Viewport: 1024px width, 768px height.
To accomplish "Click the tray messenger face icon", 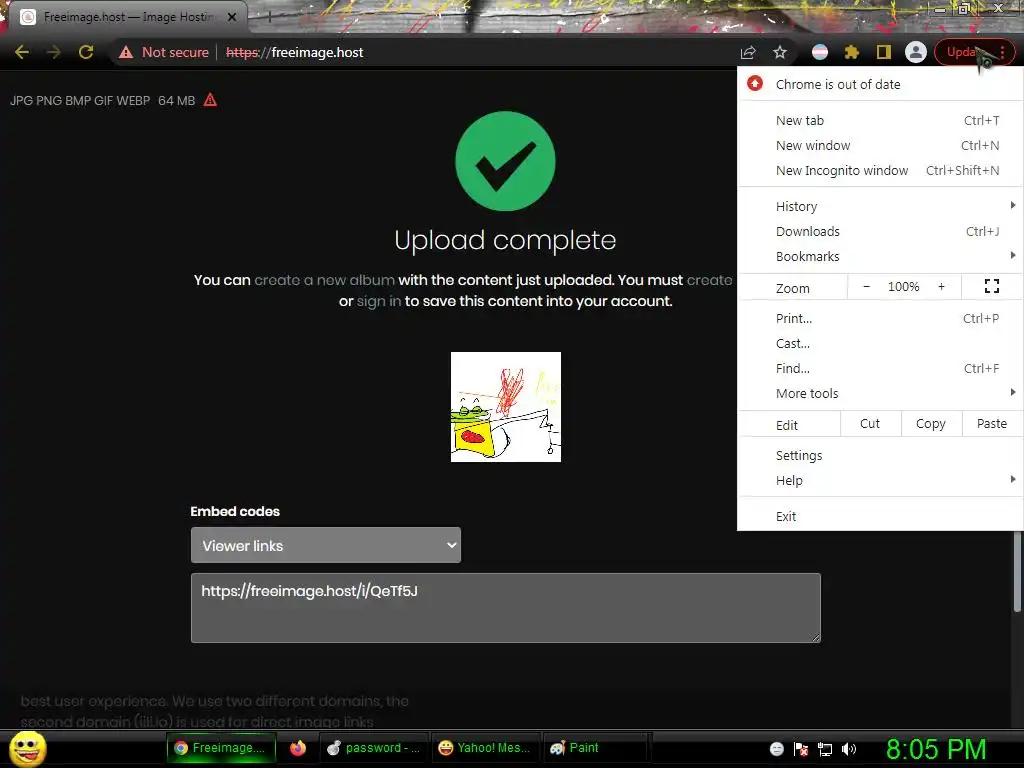I will pos(776,749).
